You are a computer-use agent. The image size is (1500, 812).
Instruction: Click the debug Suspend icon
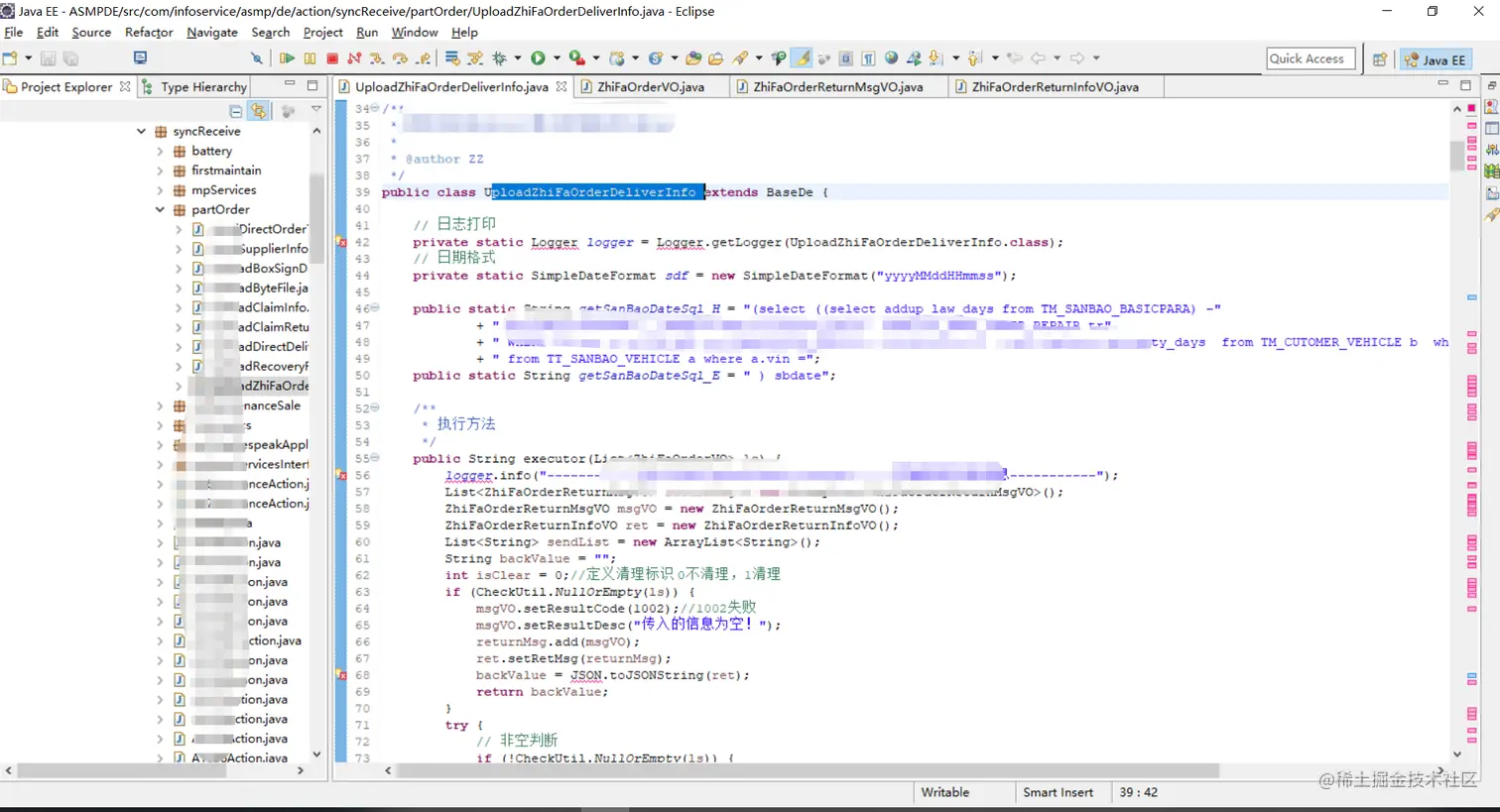pos(310,58)
